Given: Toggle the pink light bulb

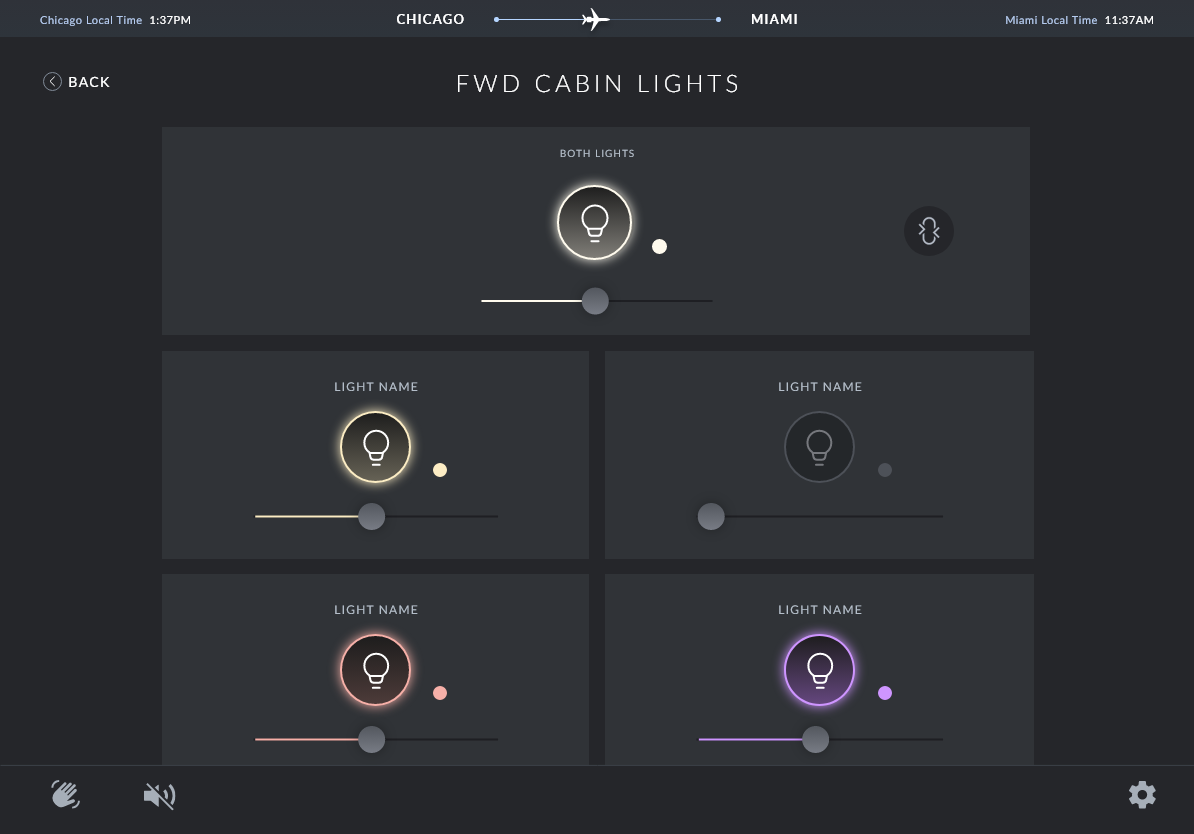Looking at the screenshot, I should coord(375,670).
